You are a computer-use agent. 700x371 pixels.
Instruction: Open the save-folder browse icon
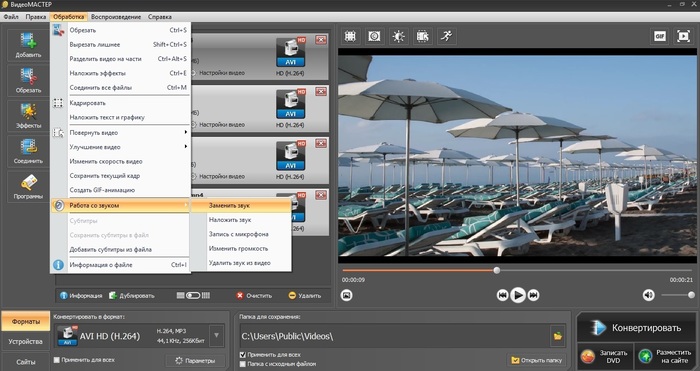558,336
